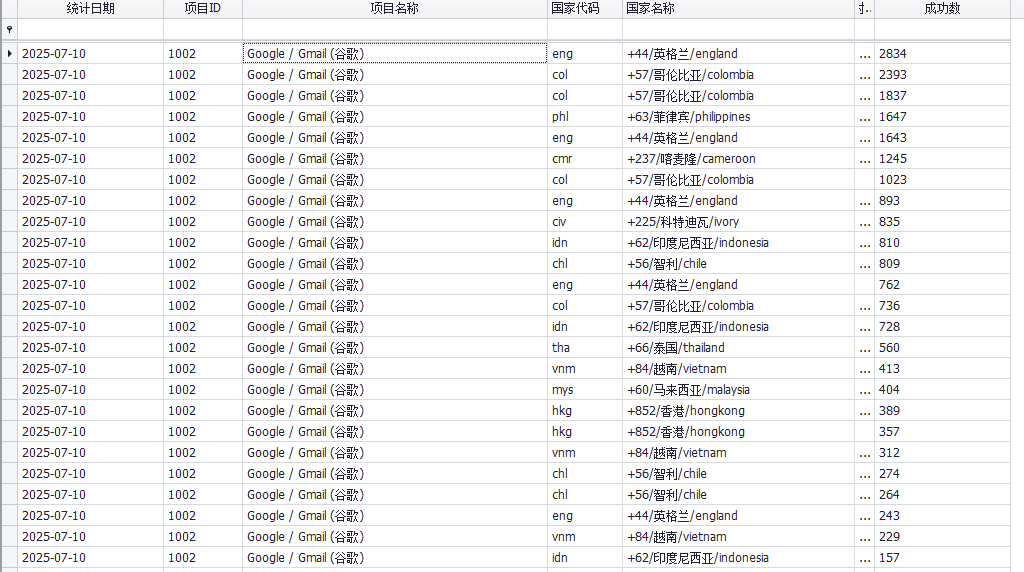The width and height of the screenshot is (1024, 572).
Task: Focus the filter box under 项目ID
Action: 202,29
